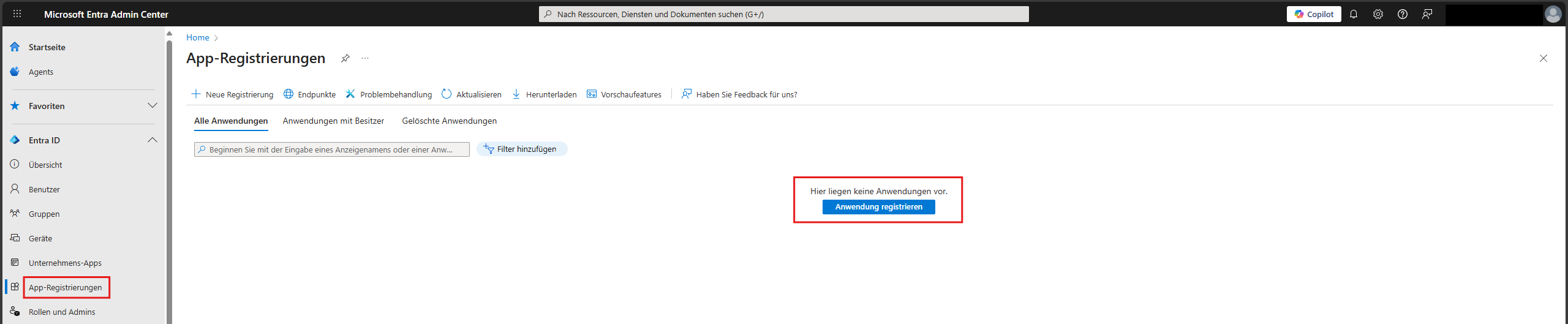Click the header feedback icon
This screenshot has width=1568, height=324.
1427,14
